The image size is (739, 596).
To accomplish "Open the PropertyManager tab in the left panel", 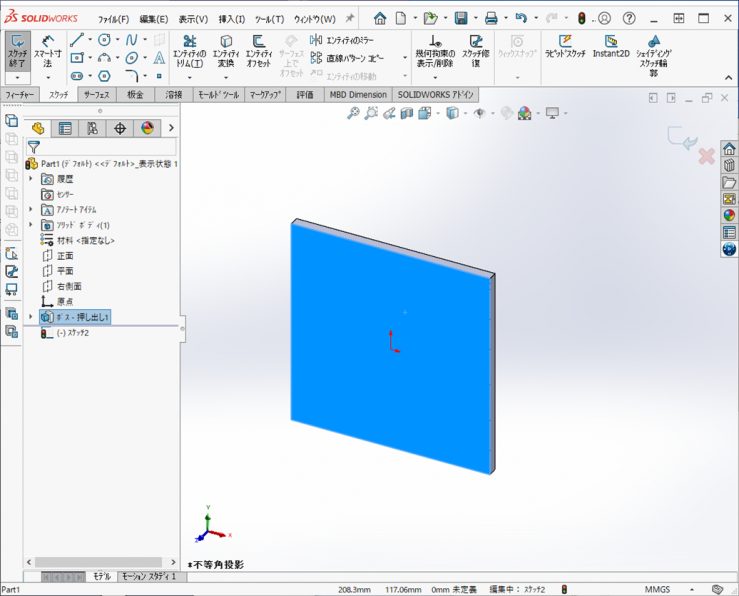I will coord(65,128).
